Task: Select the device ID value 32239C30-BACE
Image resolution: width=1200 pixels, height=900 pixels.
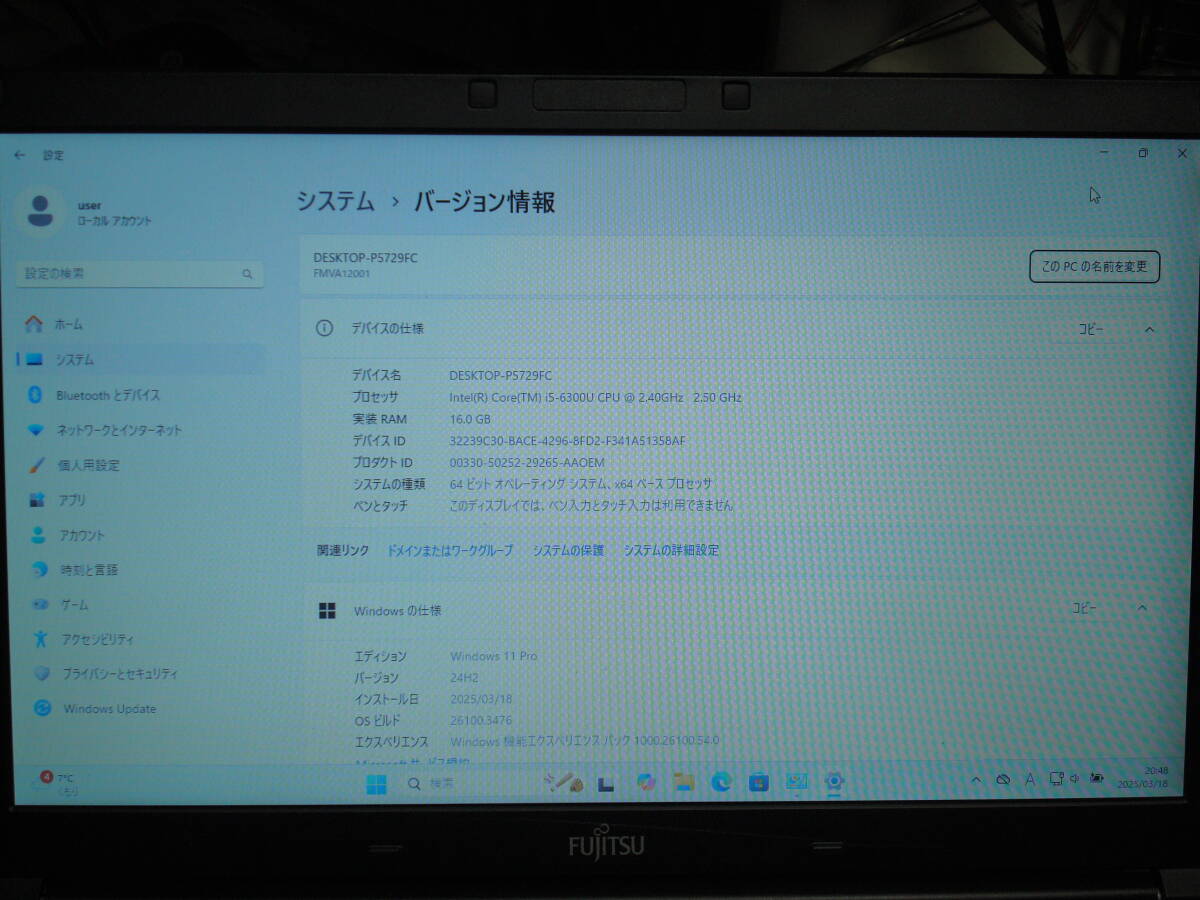Action: pyautogui.click(x=568, y=441)
